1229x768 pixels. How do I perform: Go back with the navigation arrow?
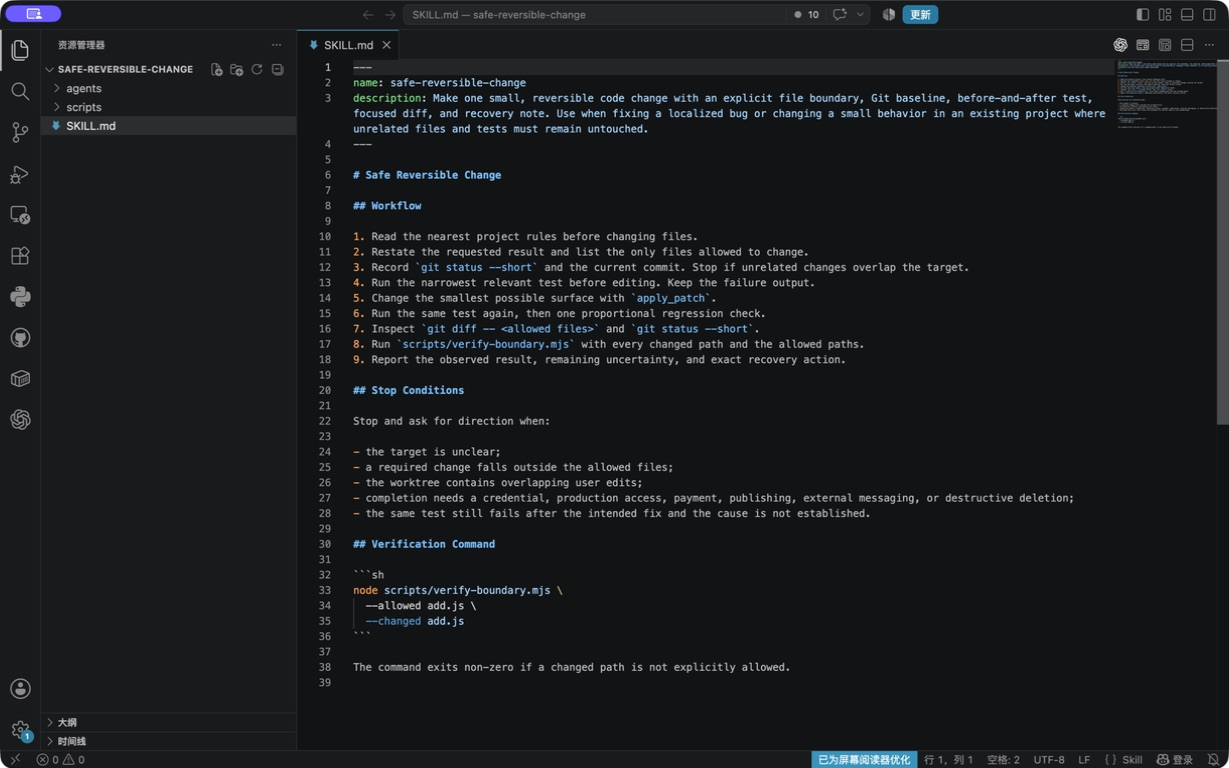coord(368,15)
